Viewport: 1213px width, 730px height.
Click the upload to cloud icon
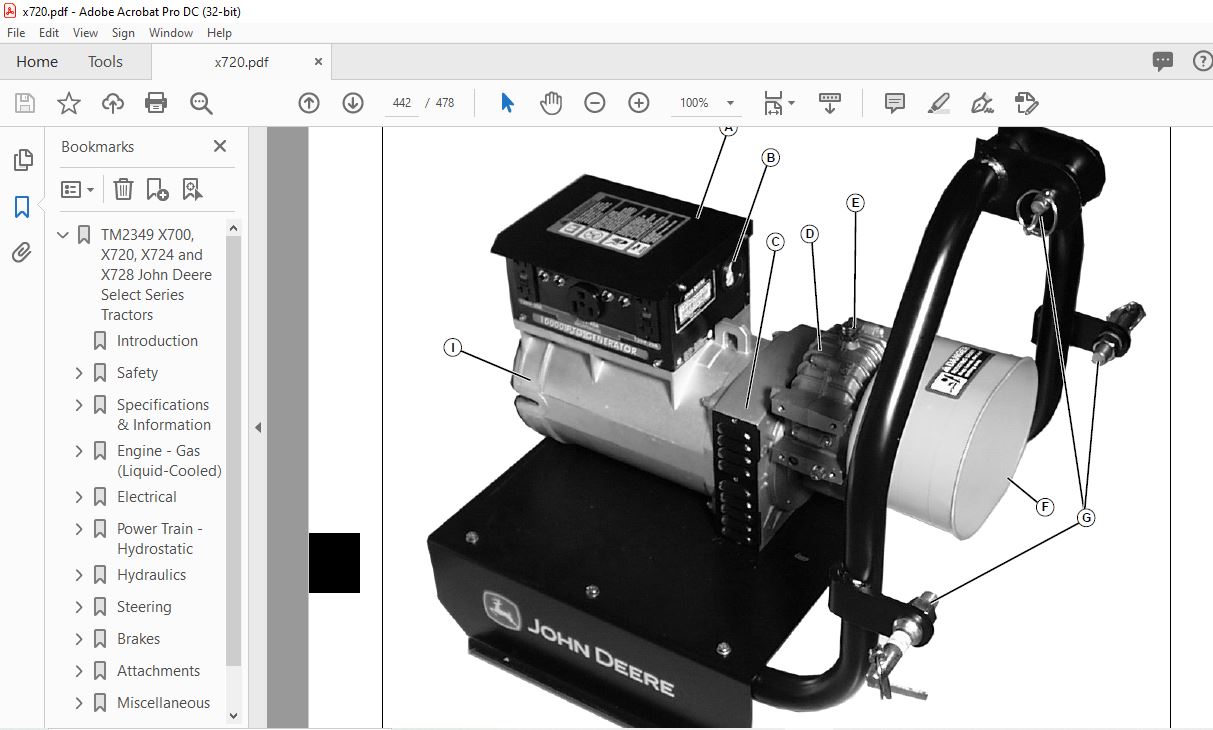(x=113, y=103)
